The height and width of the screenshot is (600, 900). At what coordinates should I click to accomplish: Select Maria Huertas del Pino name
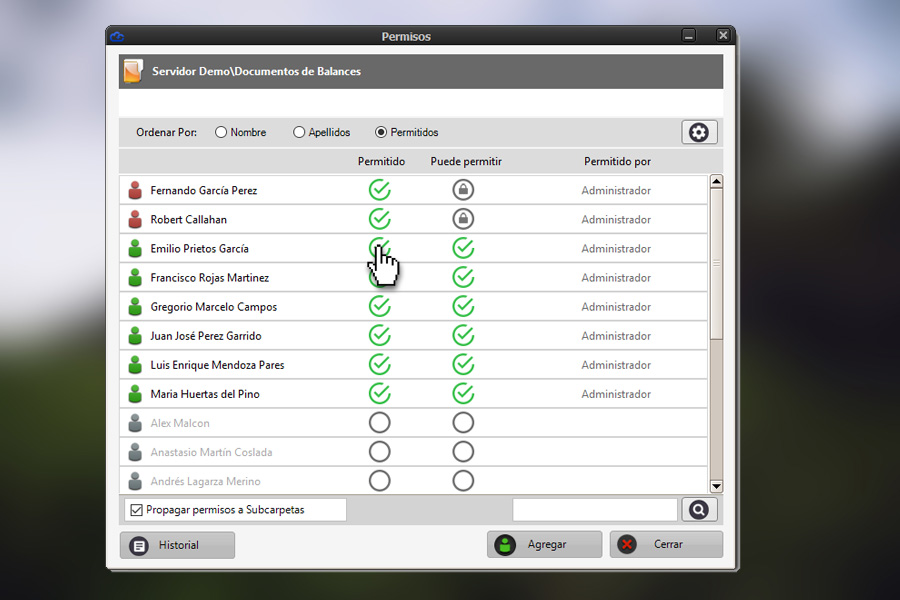205,394
